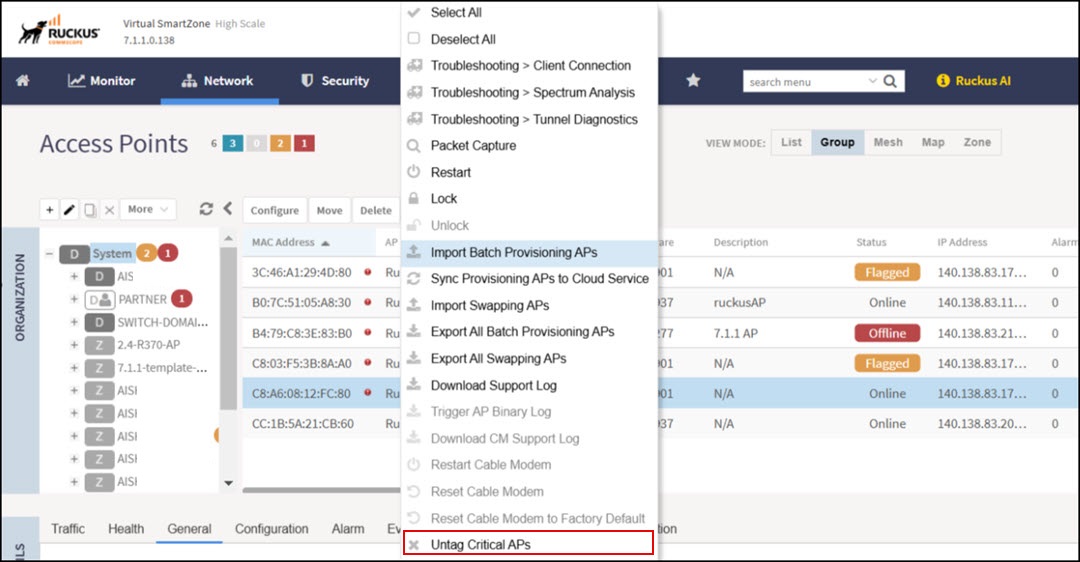
Task: Click tree scrollbar down arrow
Action: pyautogui.click(x=229, y=483)
